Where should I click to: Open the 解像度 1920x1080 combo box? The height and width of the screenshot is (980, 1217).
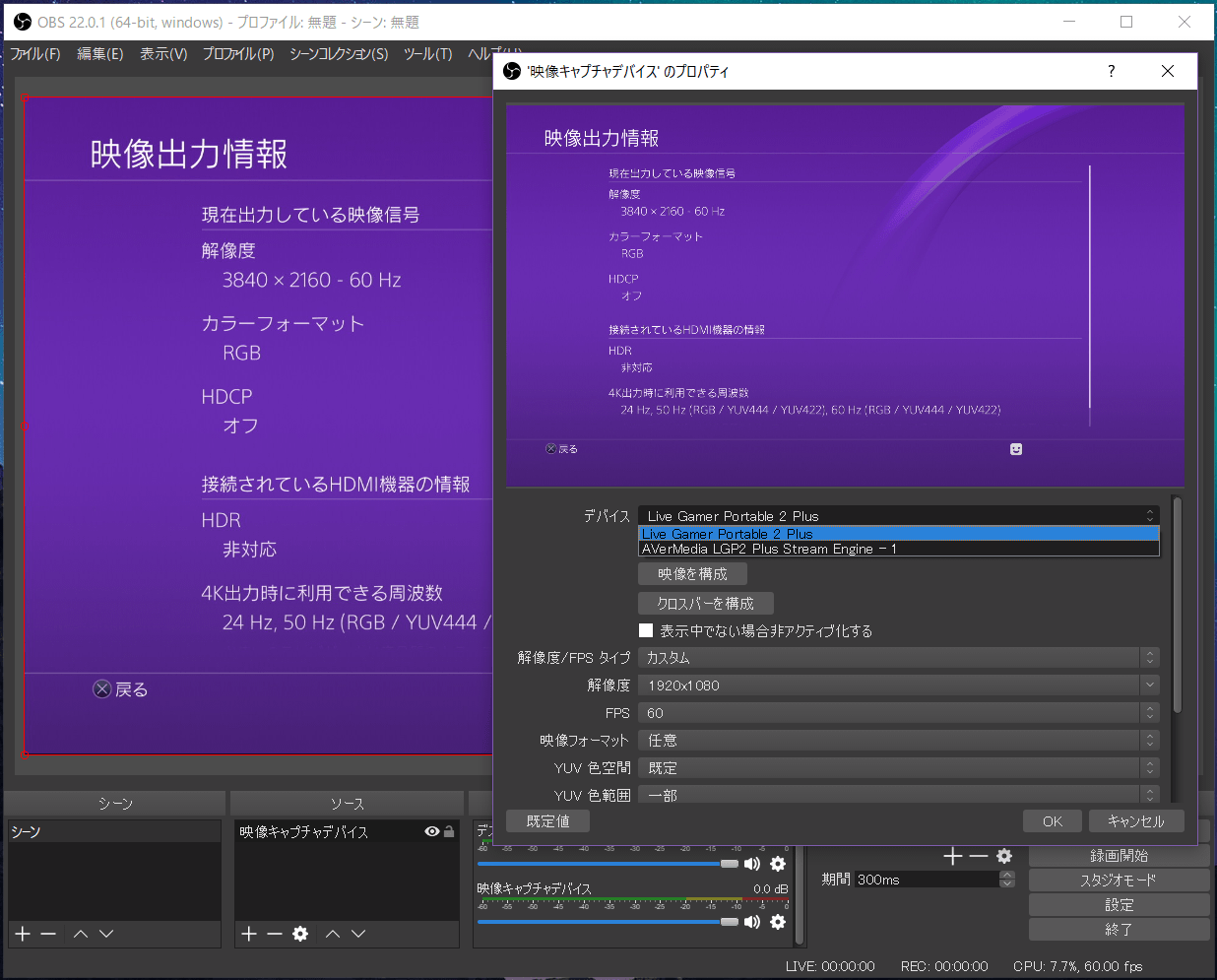click(899, 686)
